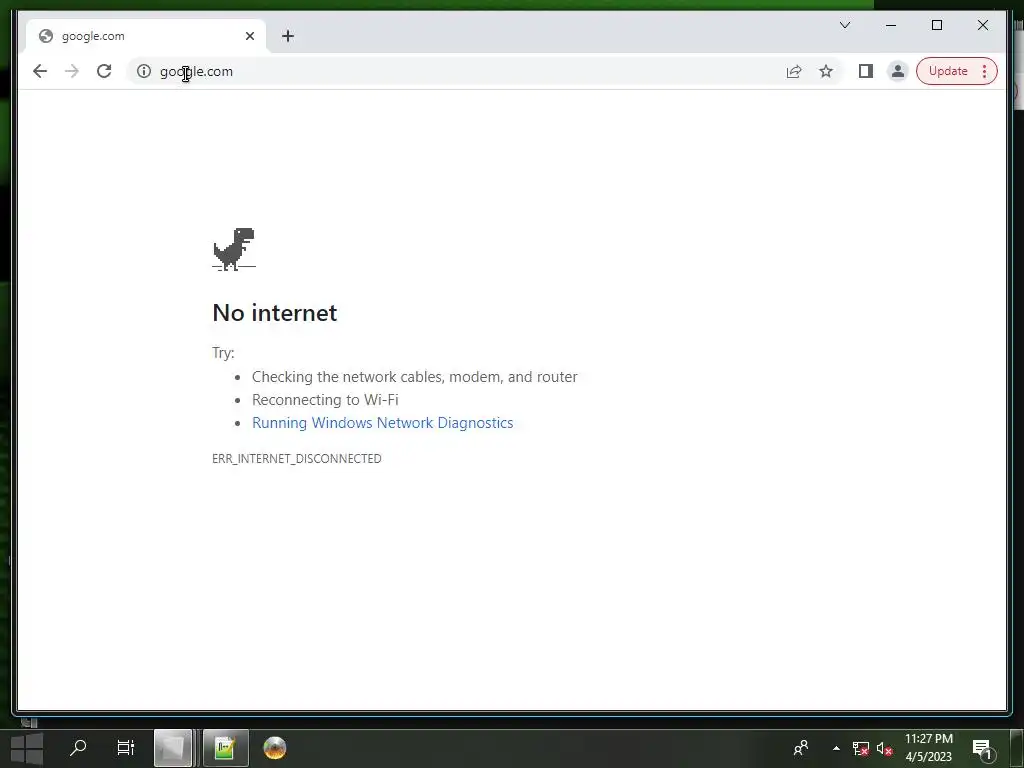1024x768 pixels.
Task: Expand the tab search chevron
Action: click(845, 25)
